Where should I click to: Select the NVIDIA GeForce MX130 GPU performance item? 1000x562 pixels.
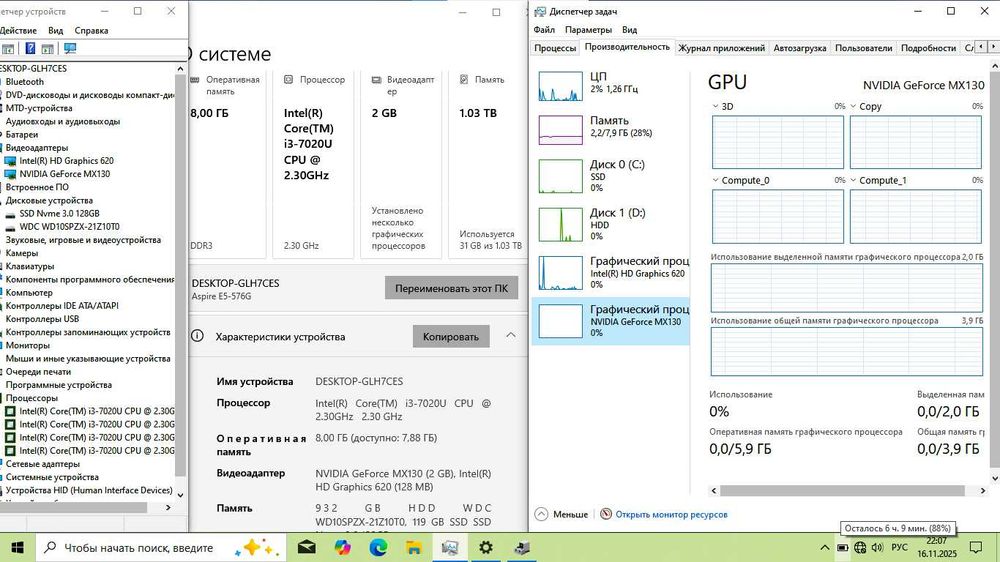(611, 321)
